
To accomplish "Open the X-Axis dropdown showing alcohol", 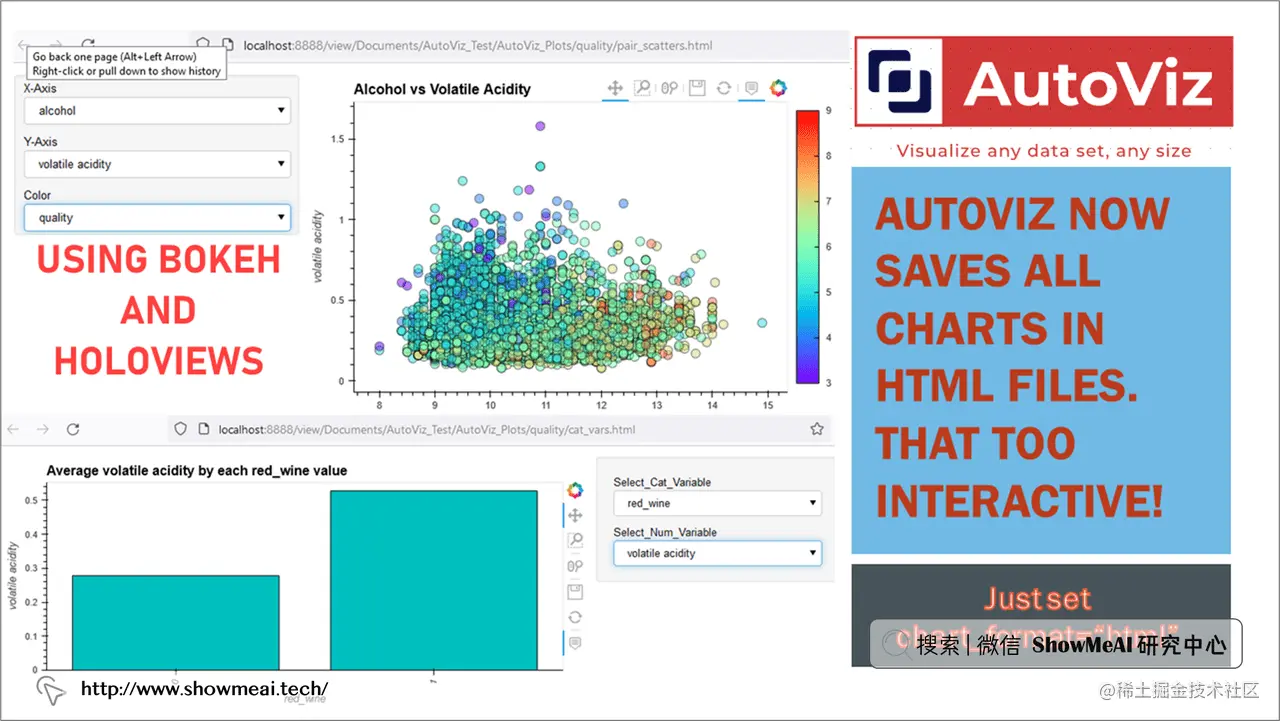I will point(157,111).
